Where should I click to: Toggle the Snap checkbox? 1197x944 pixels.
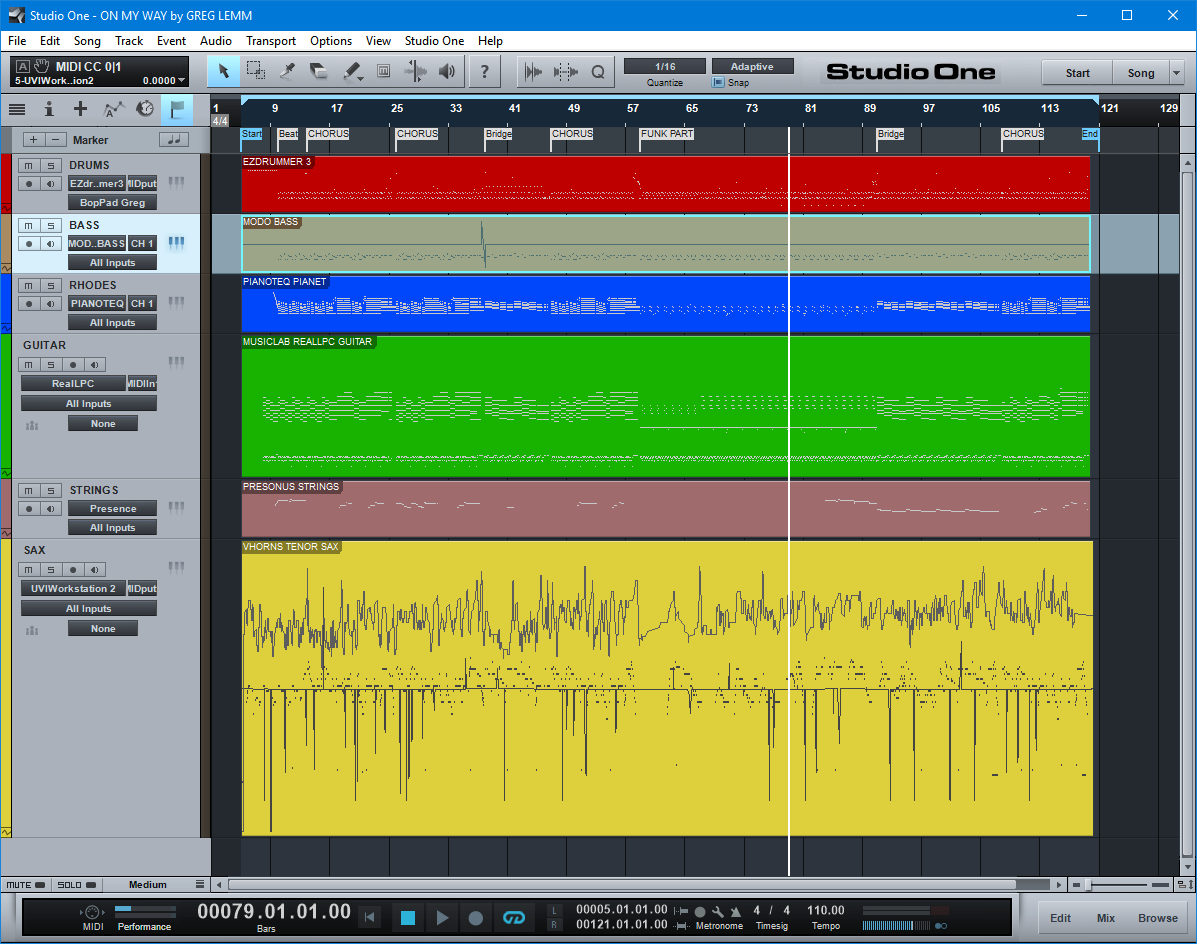(x=718, y=82)
